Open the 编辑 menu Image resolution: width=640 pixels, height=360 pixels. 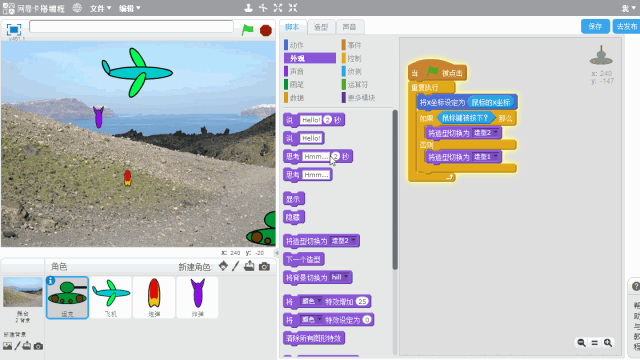pyautogui.click(x=130, y=8)
